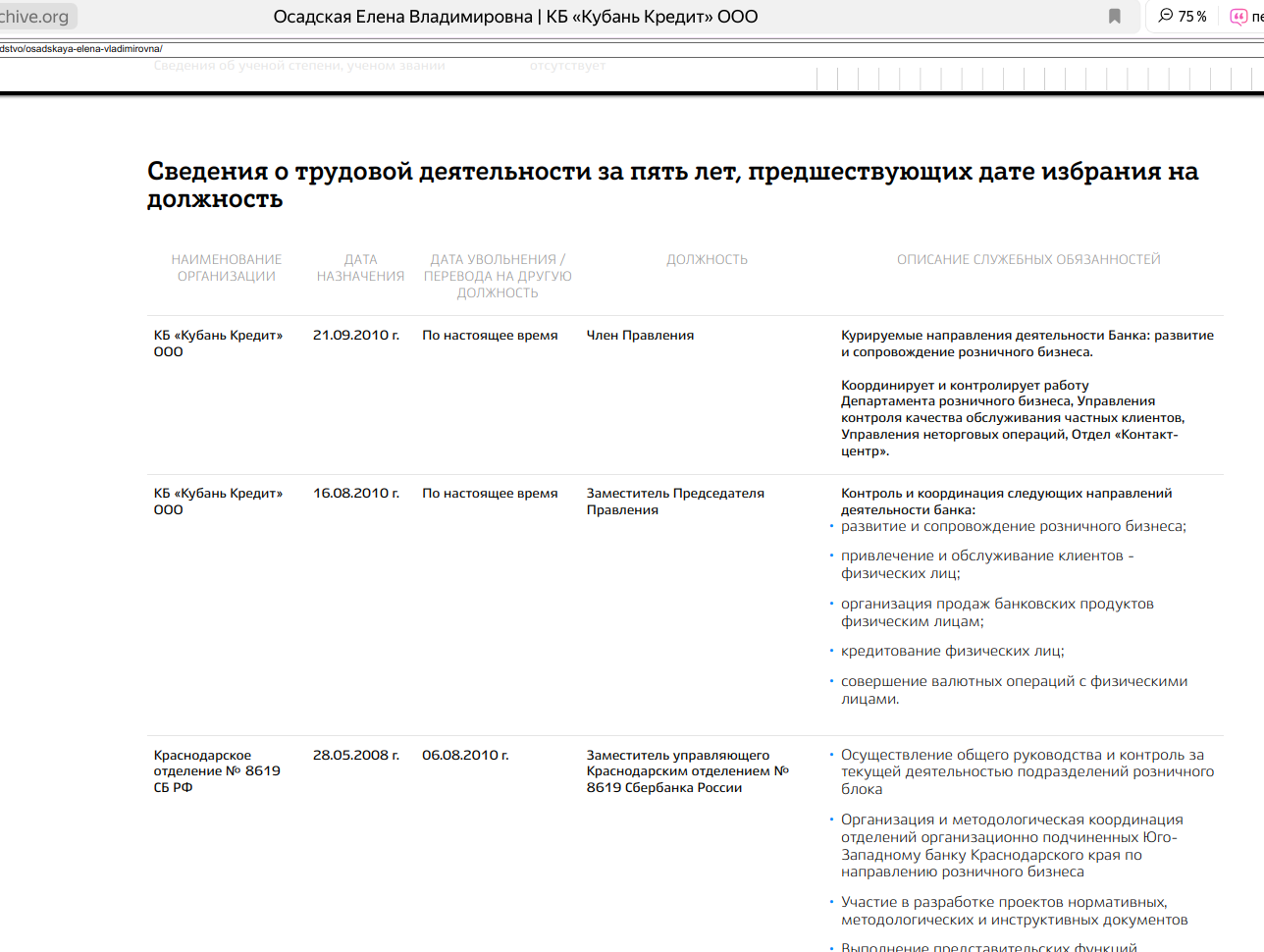Click the date '16.08.2010 г.'
The height and width of the screenshot is (952, 1264).
point(356,493)
